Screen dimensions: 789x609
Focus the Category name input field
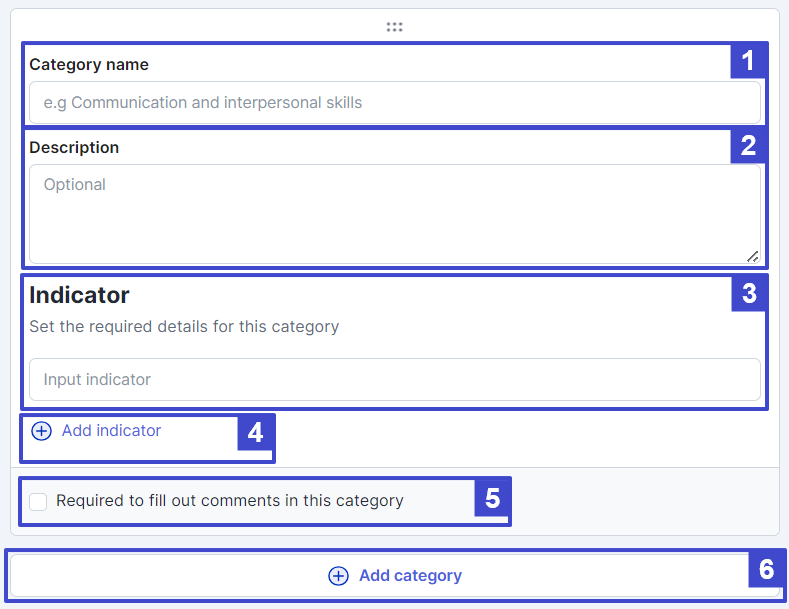[395, 103]
